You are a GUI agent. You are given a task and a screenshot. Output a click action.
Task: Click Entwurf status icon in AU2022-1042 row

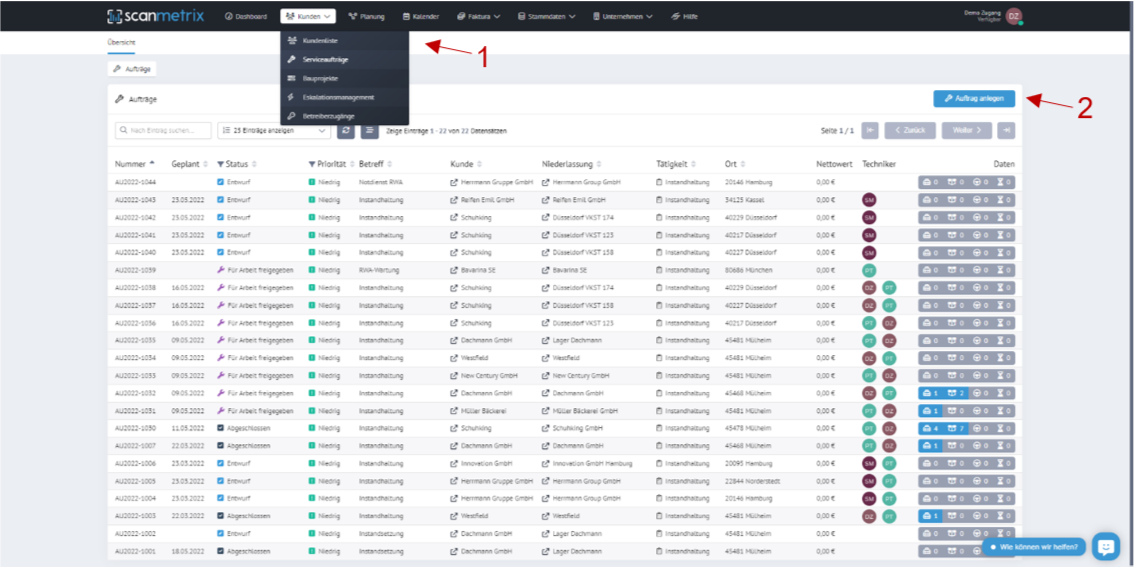pyautogui.click(x=221, y=217)
